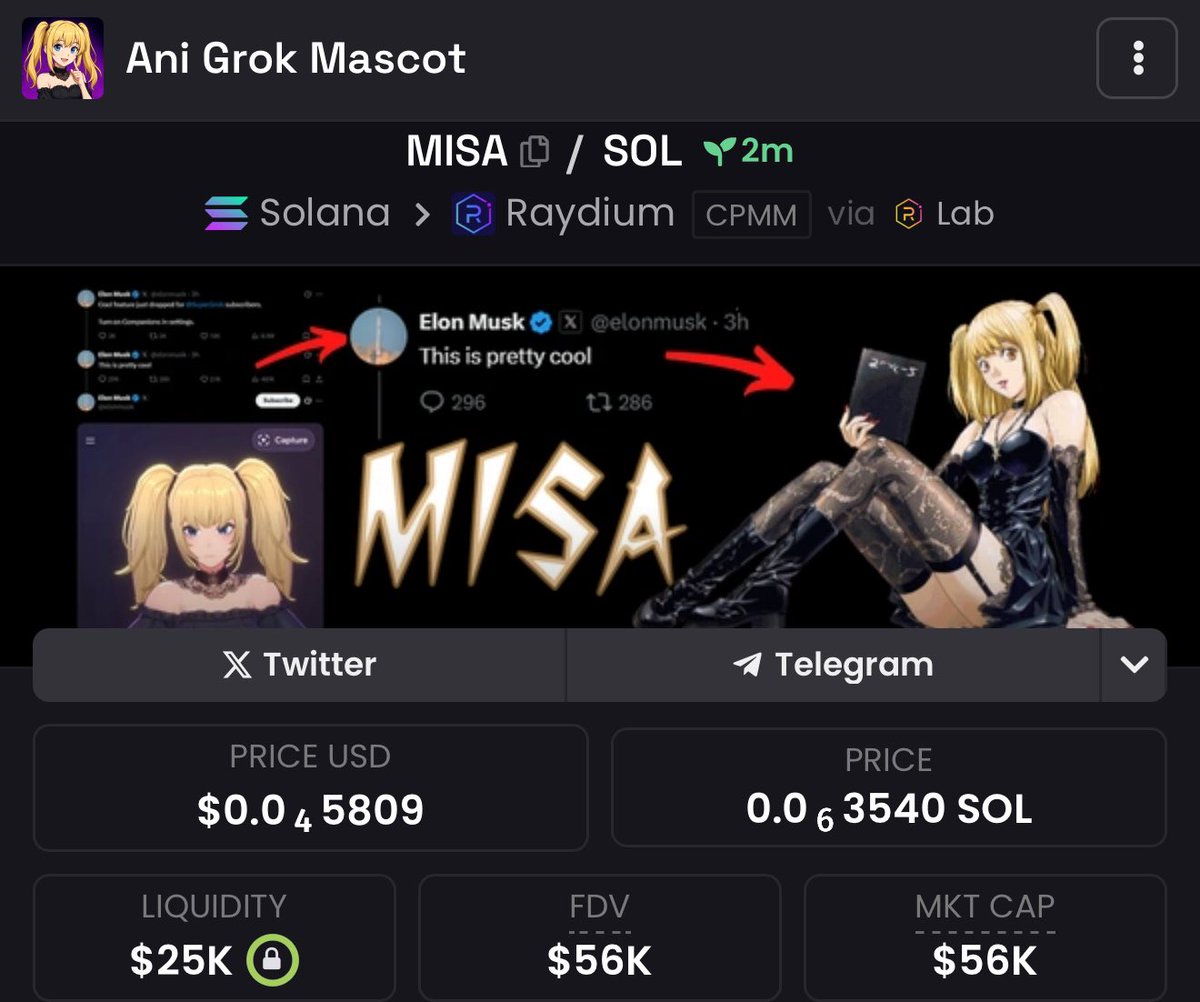
Task: Click the MKT CAP label
Action: (985, 907)
